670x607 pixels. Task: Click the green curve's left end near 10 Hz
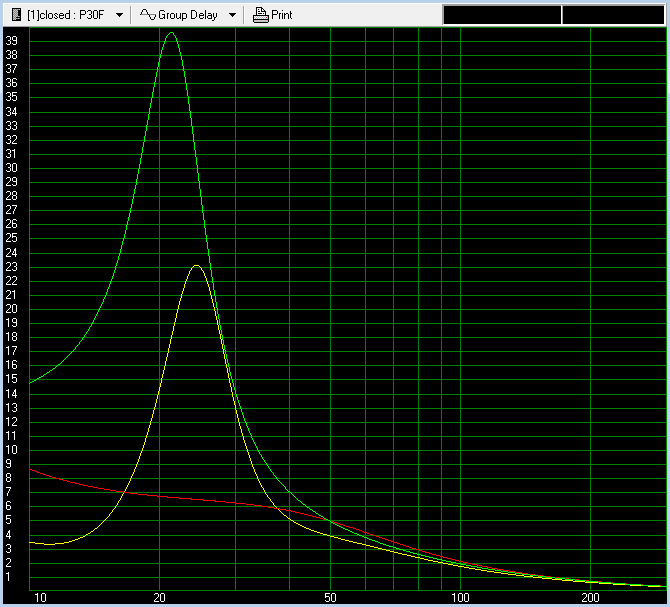click(x=33, y=382)
